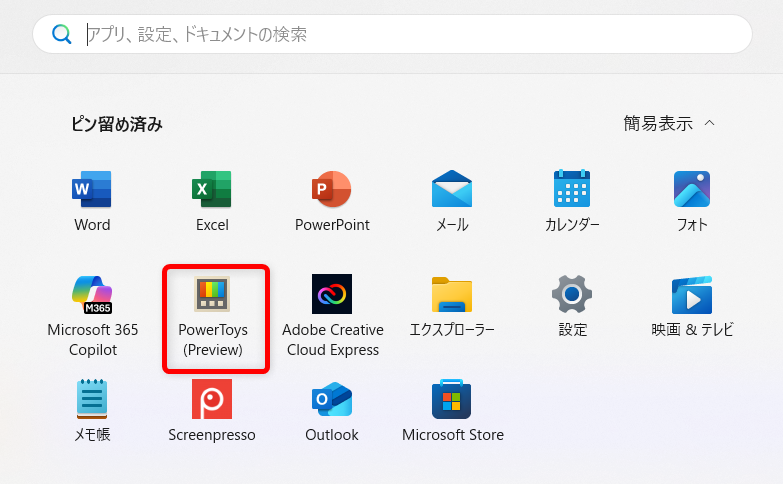Open the カレンダー app

click(572, 201)
